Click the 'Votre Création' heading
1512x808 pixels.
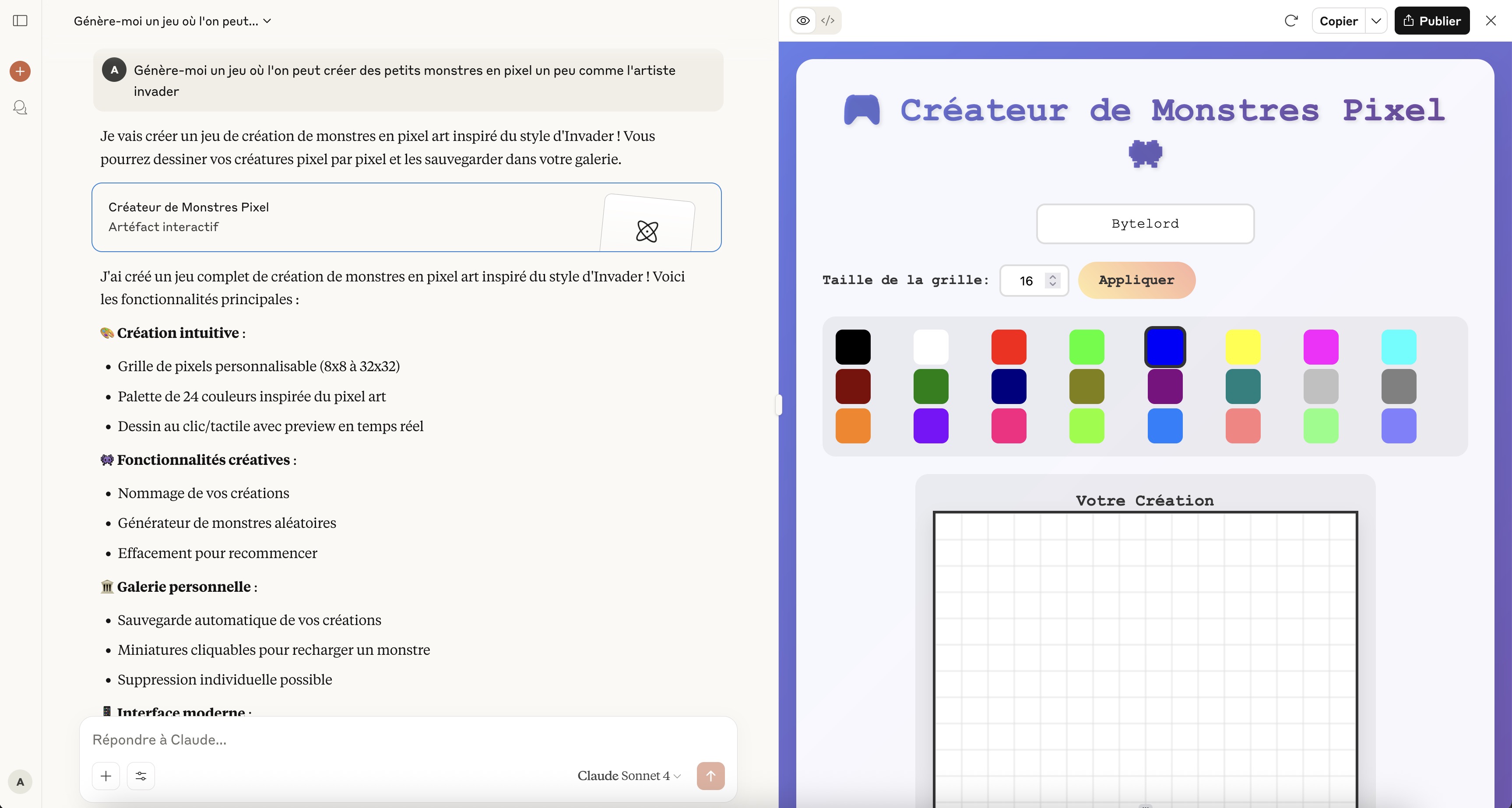(1145, 501)
